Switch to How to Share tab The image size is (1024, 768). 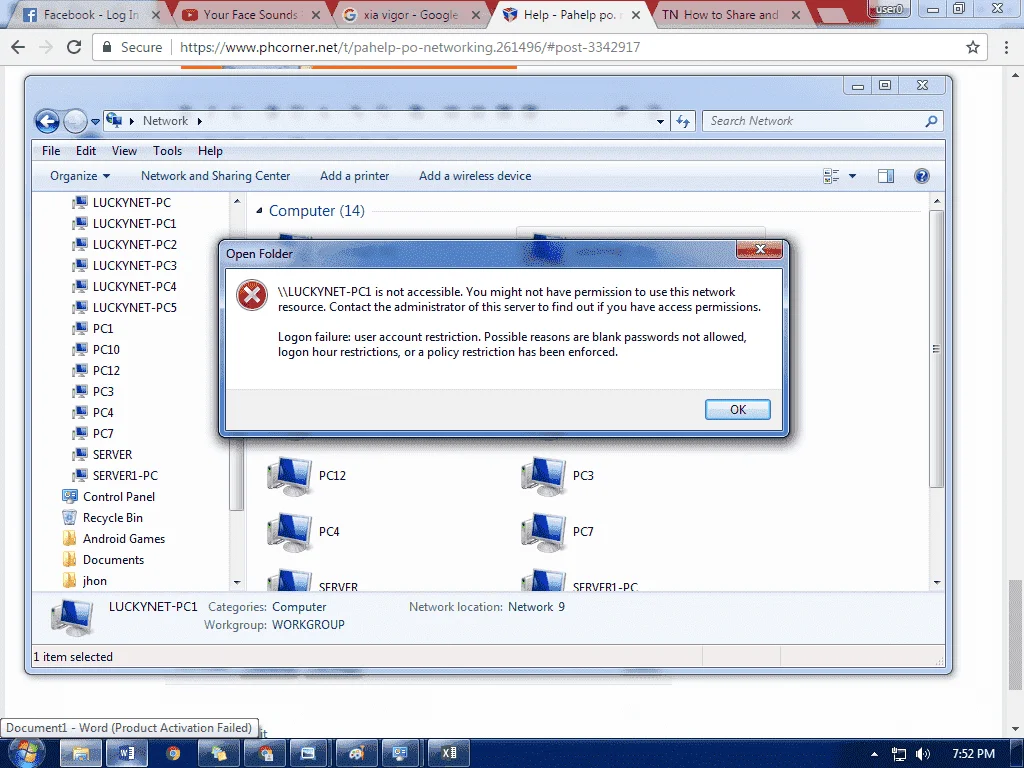click(x=730, y=14)
